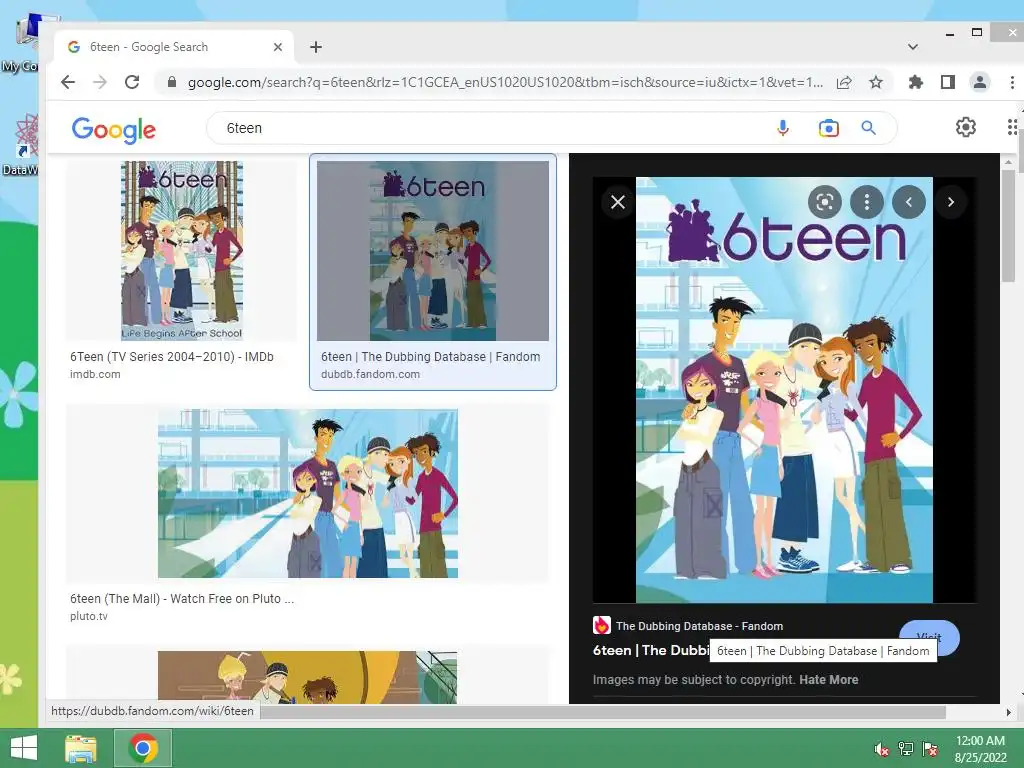Select the Dubbing Database Fandom thumbnail

click(x=433, y=251)
